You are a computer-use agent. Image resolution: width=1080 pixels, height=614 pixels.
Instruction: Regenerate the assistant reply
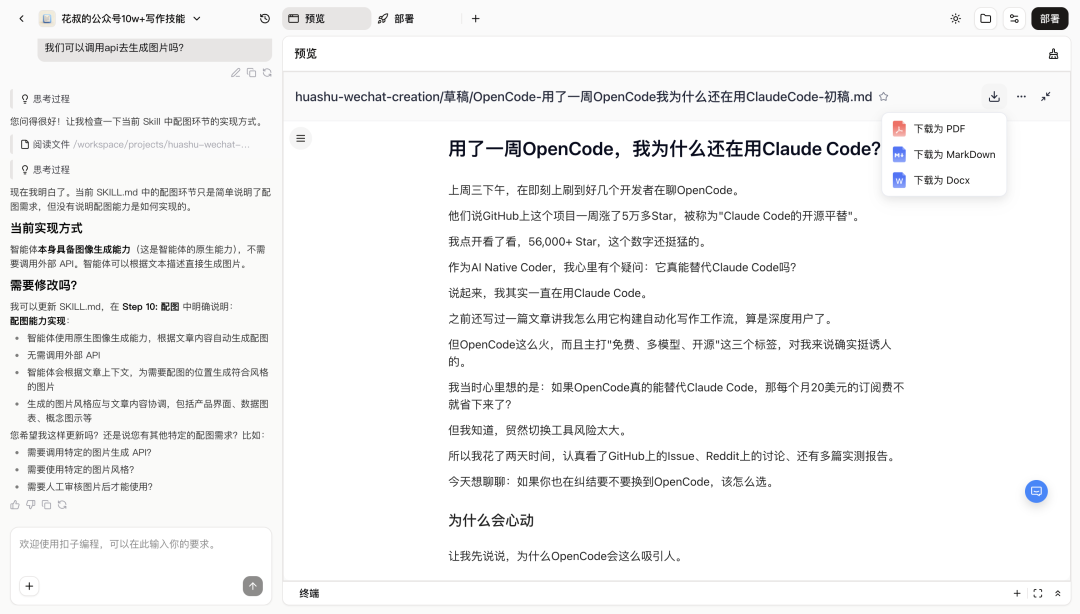pos(63,504)
